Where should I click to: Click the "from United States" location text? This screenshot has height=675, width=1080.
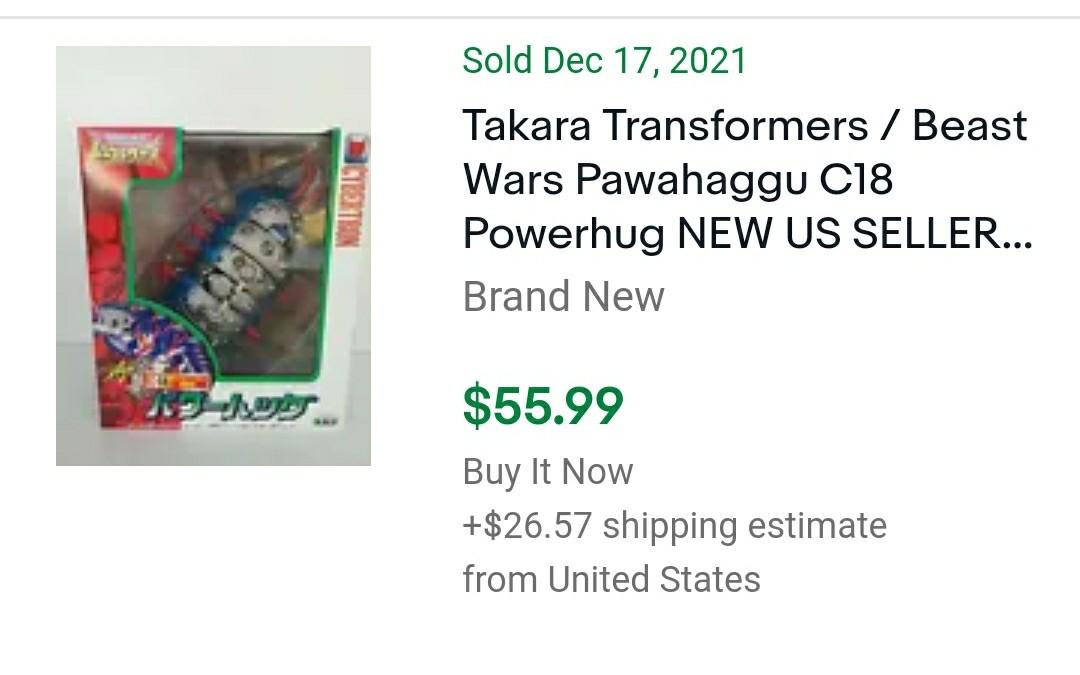[610, 578]
